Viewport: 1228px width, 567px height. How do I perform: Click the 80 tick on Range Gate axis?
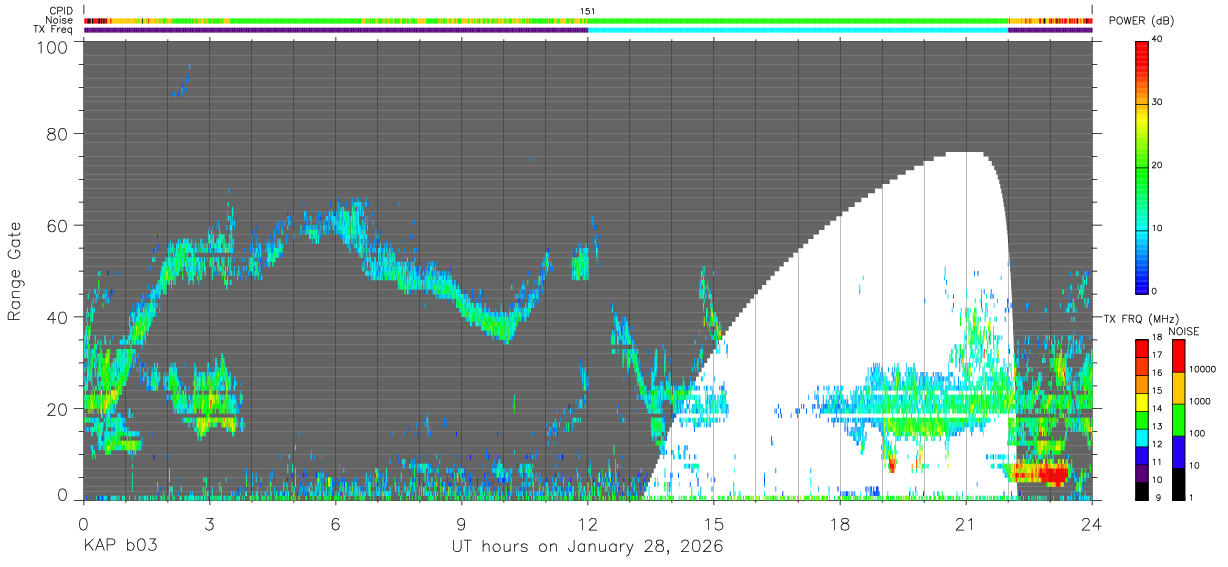pos(58,133)
